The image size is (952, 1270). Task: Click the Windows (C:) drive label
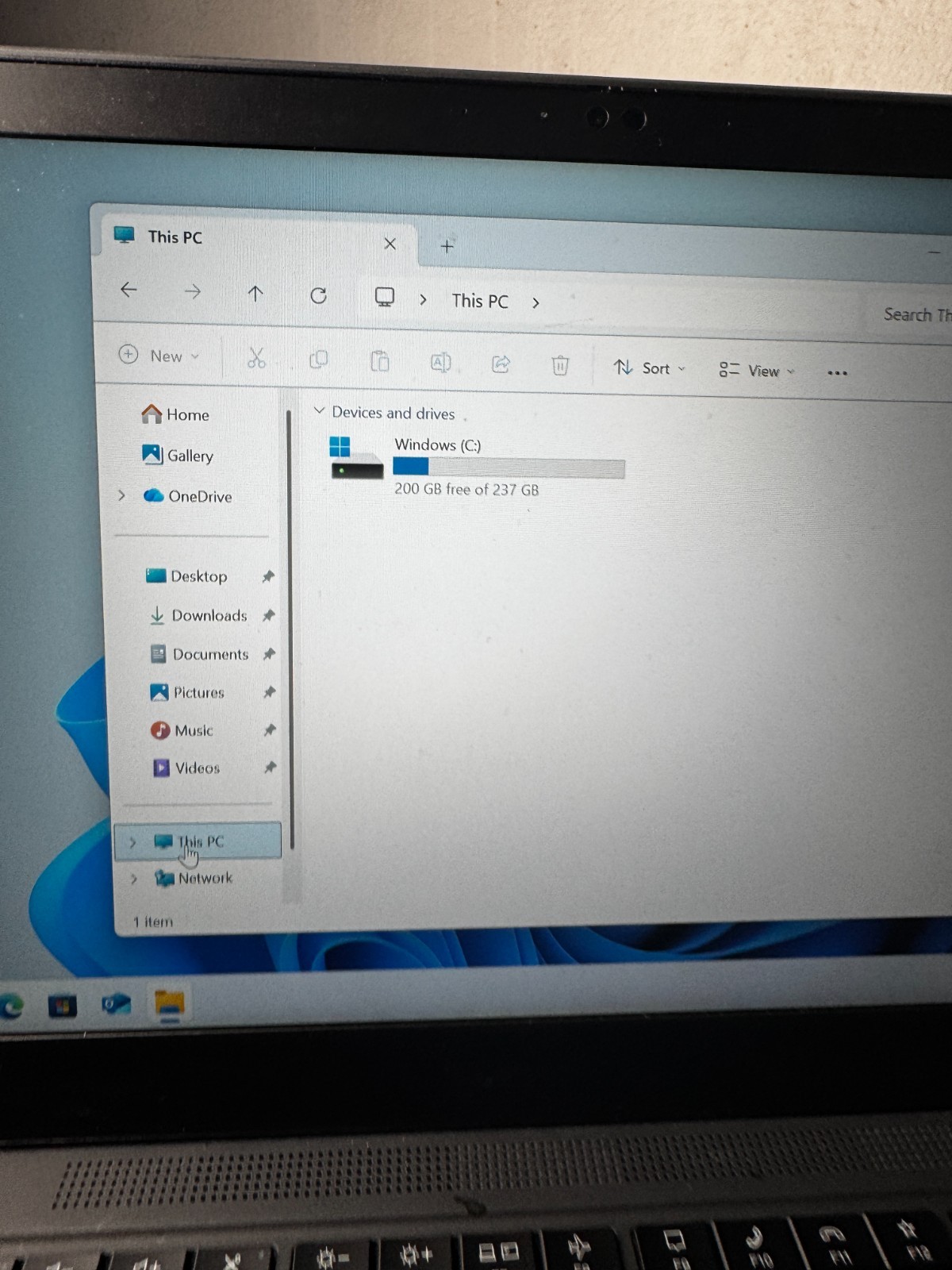(438, 444)
